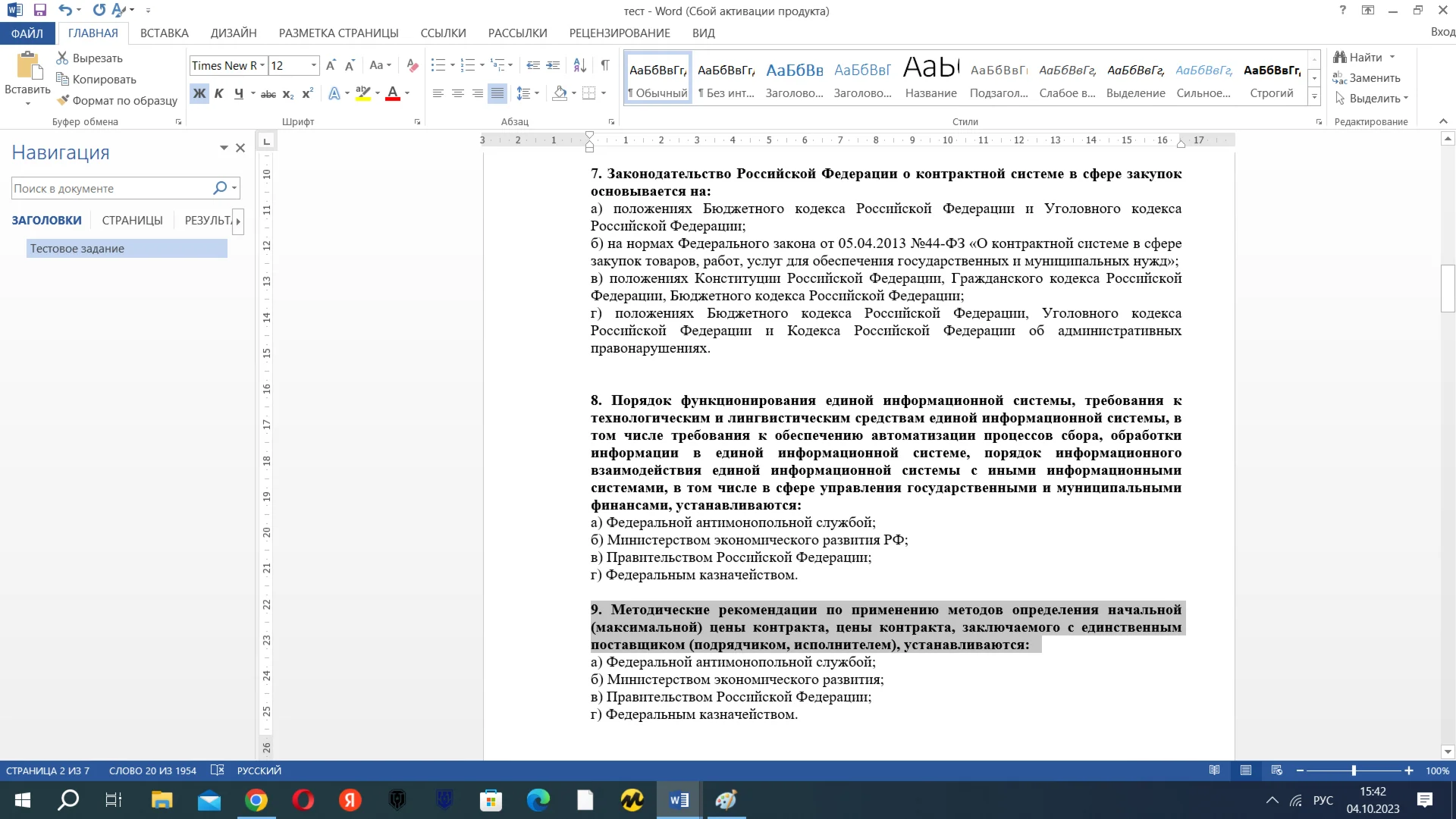1456x819 pixels.
Task: Sort paragraphs with the A-Z sort icon
Action: click(x=579, y=66)
